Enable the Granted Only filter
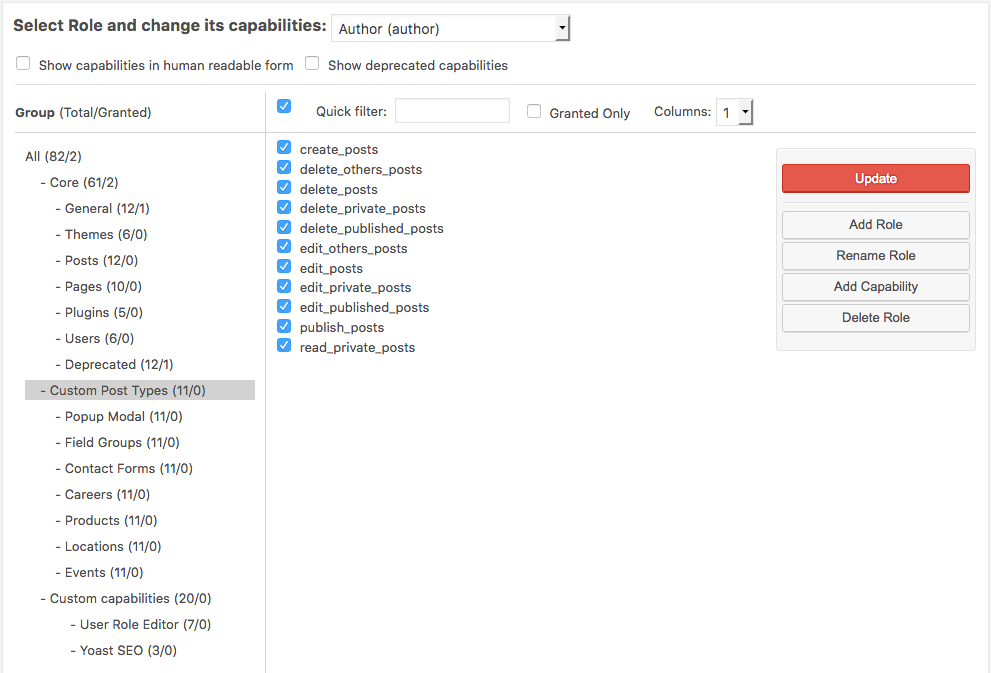The image size is (991, 673). [534, 112]
